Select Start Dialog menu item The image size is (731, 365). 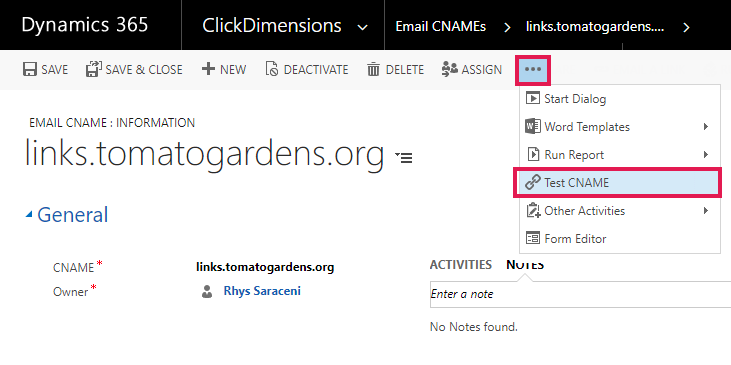pyautogui.click(x=620, y=99)
